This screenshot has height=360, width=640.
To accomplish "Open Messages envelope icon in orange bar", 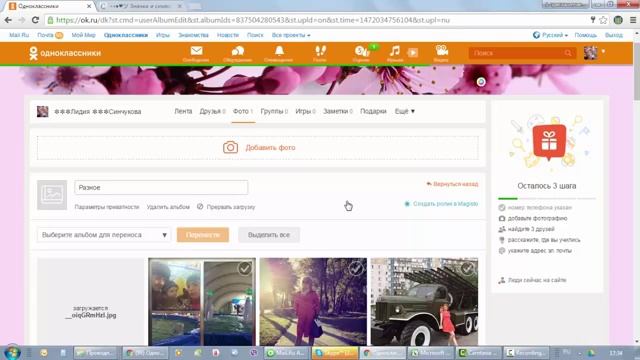I will coord(196,51).
